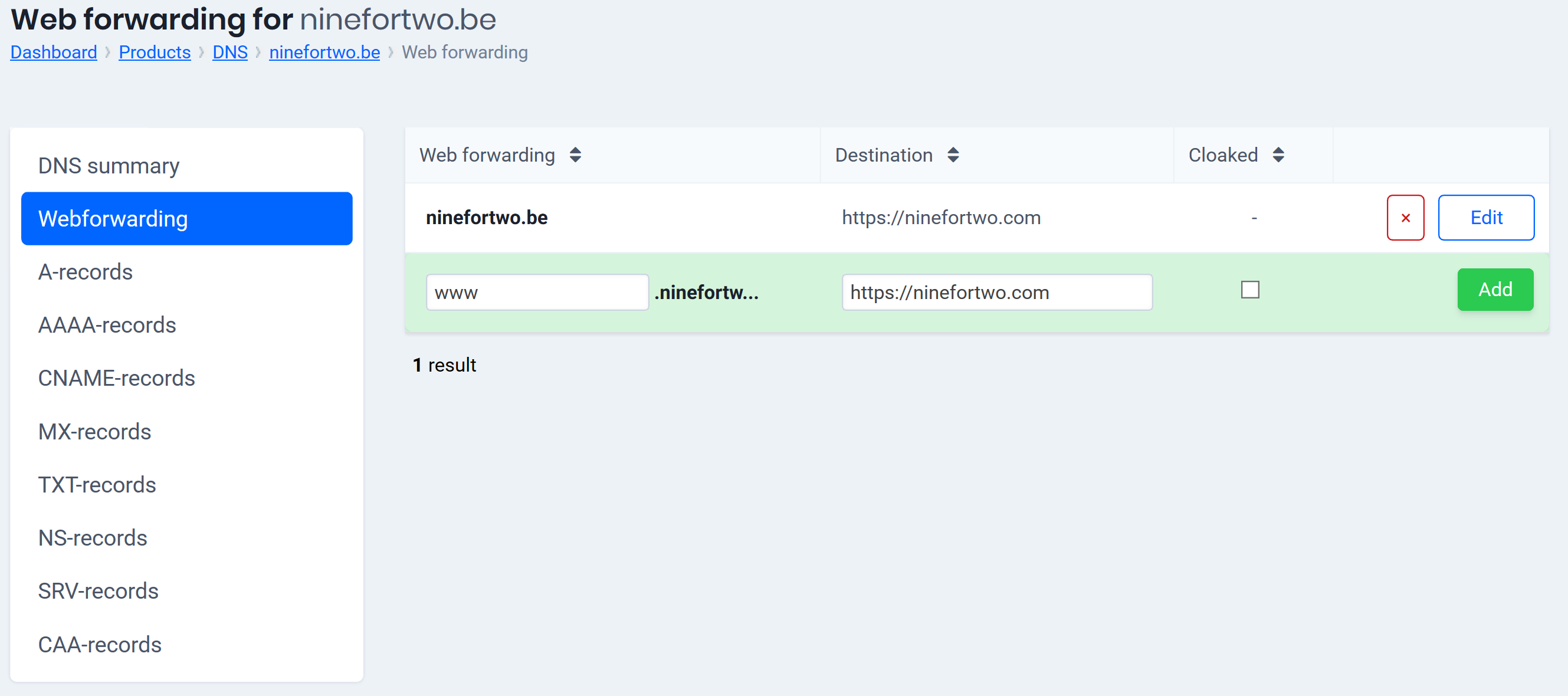Viewport: 1568px width, 696px height.
Task: Open AAAA-records in the sidebar
Action: [x=107, y=325]
